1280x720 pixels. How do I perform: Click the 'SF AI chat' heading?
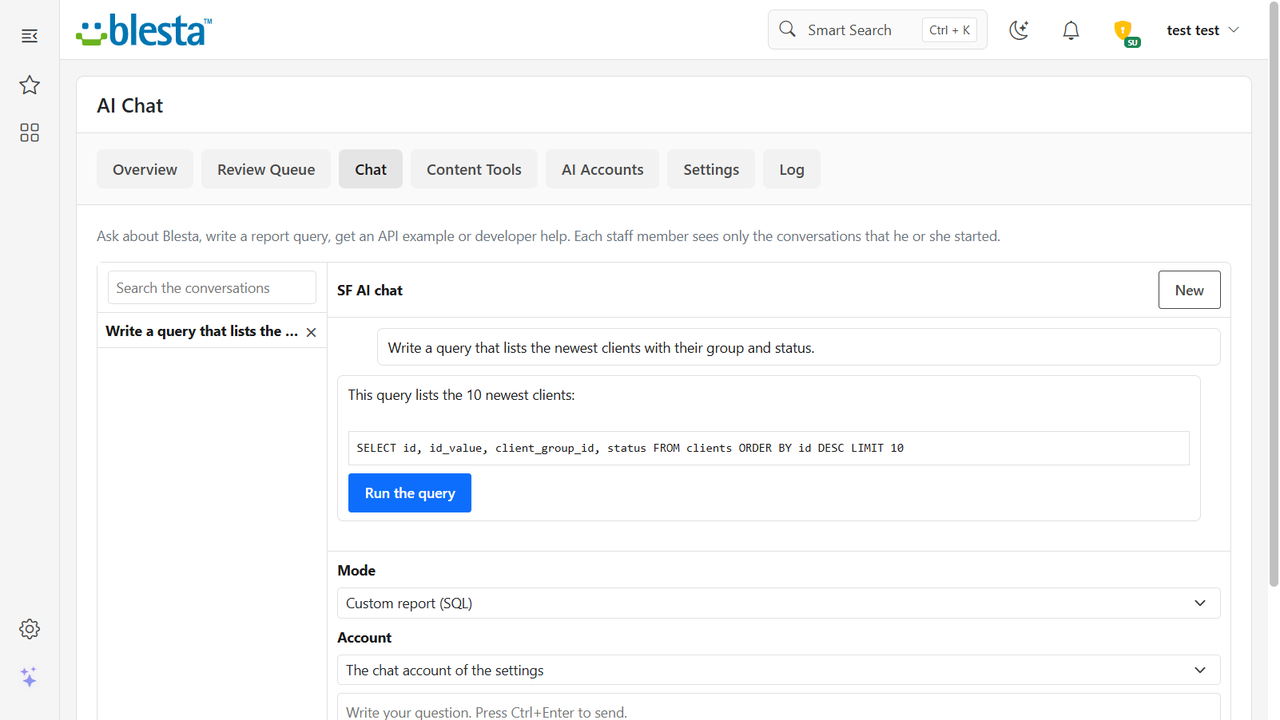coord(370,290)
